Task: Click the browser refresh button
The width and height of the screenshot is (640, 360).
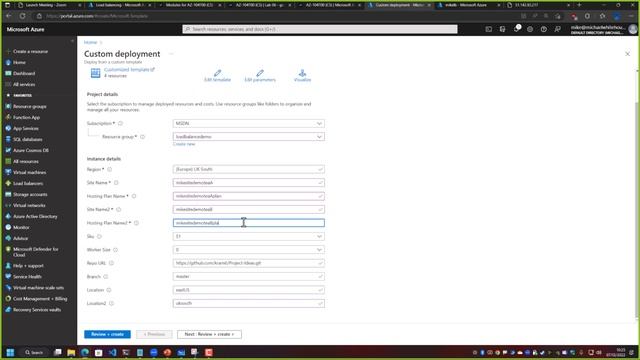Action: coord(22,16)
